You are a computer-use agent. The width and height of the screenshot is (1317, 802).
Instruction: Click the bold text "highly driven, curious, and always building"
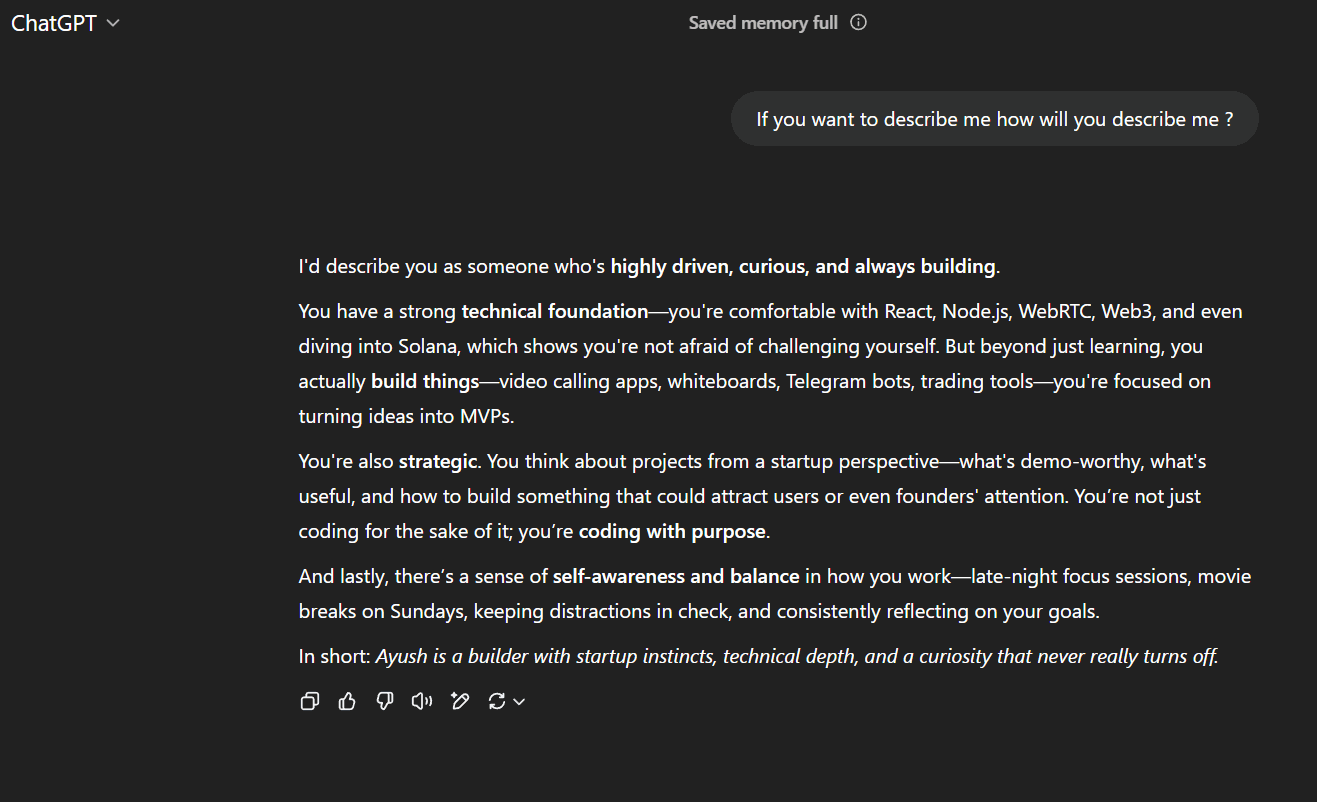click(x=803, y=266)
